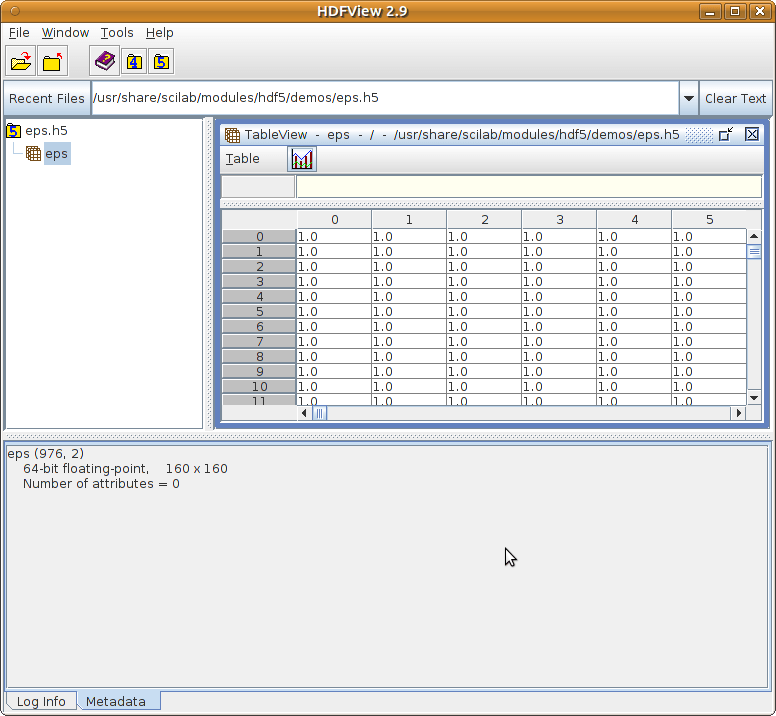Select row header 0

tap(259, 237)
